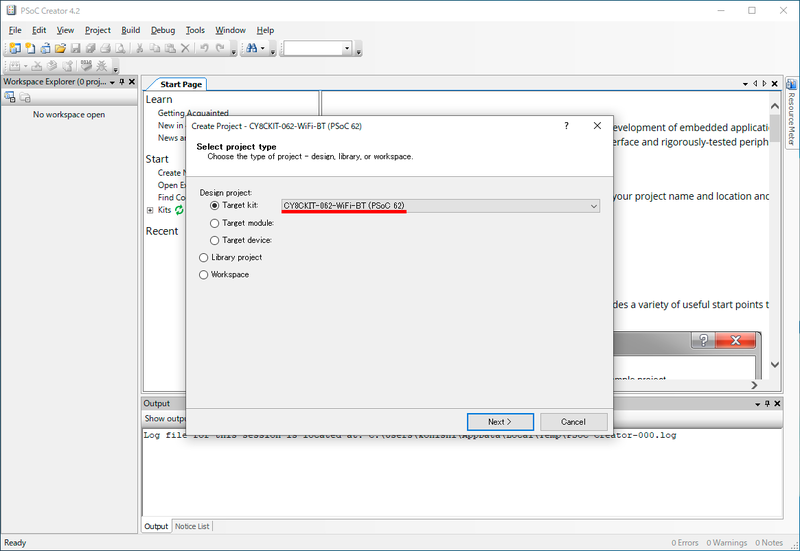Open the Find binoculars dropdown arrow

(263, 48)
